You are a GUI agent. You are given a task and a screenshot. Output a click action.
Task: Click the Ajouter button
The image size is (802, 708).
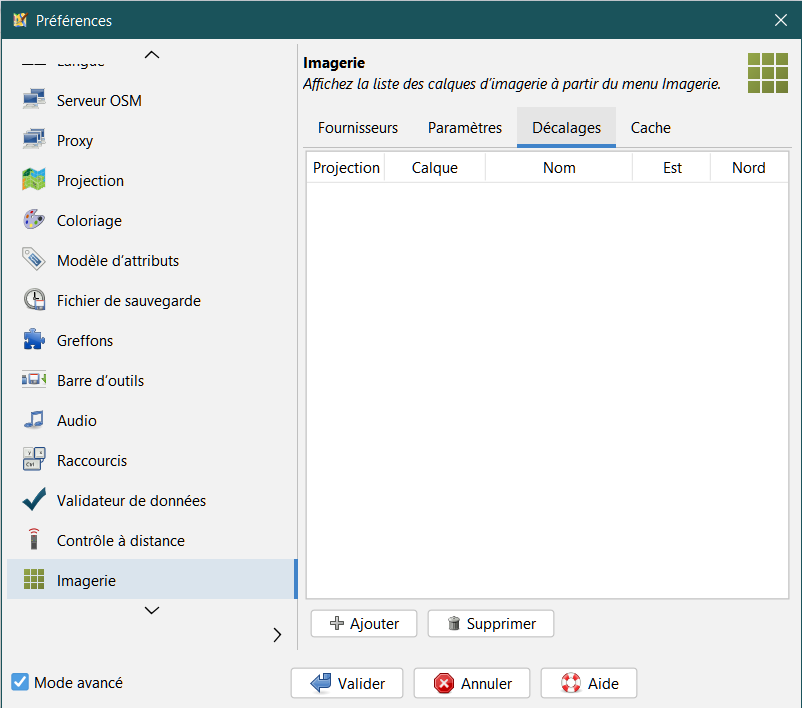pos(364,624)
